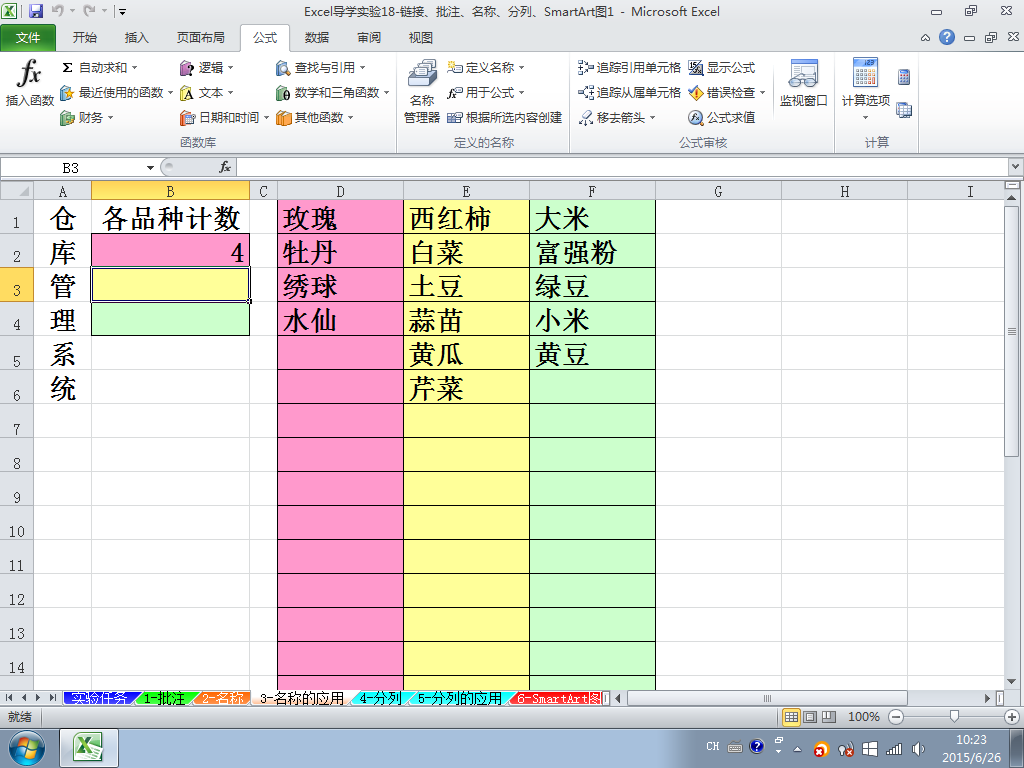Open the 实验任务 sheet tab
This screenshot has width=1024, height=768.
click(98, 698)
